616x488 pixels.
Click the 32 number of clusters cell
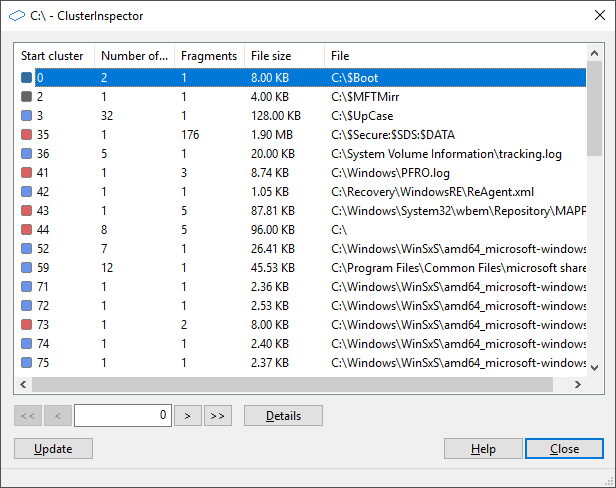[x=107, y=116]
